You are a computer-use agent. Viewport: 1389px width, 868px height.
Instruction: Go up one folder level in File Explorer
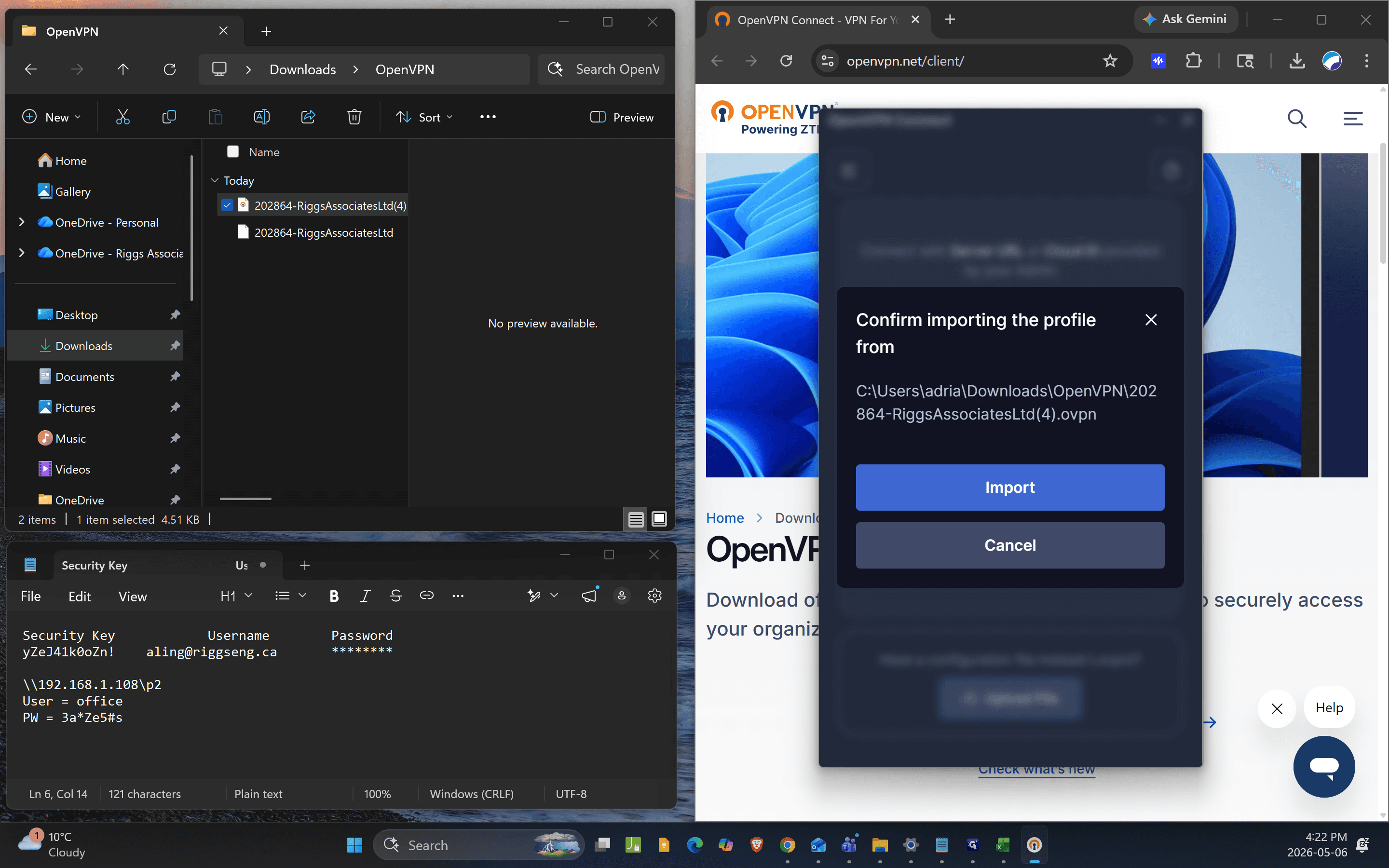(123, 69)
